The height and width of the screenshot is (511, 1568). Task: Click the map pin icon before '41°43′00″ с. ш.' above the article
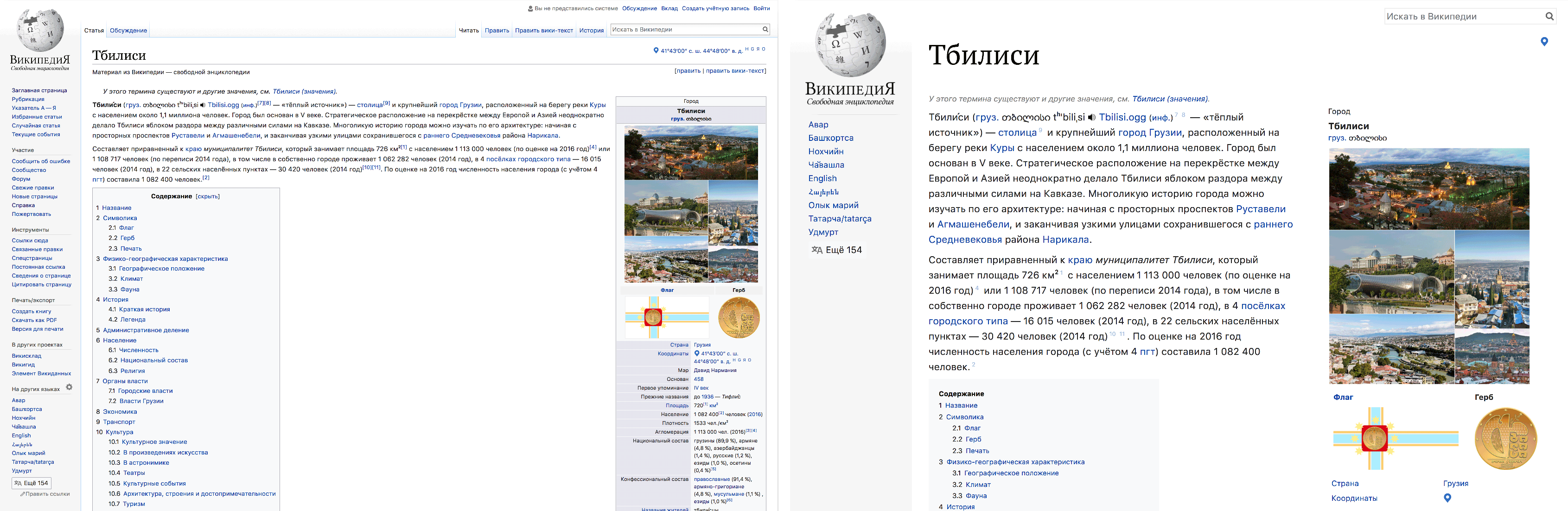[656, 50]
